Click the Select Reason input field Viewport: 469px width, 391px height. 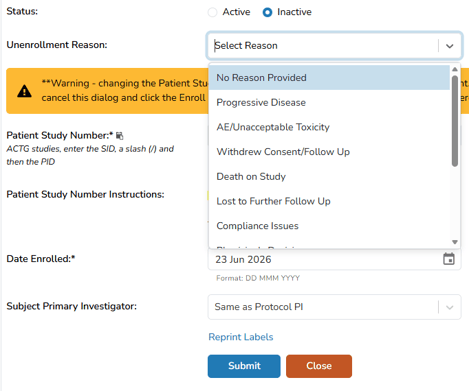point(334,46)
